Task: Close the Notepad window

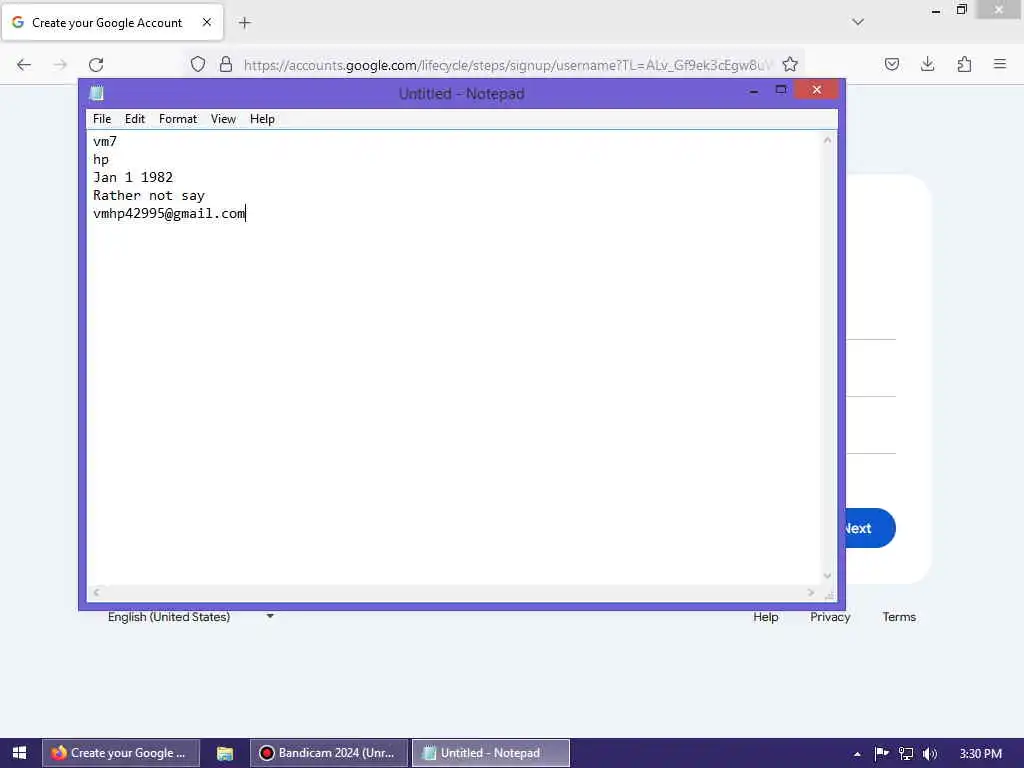Action: click(816, 89)
